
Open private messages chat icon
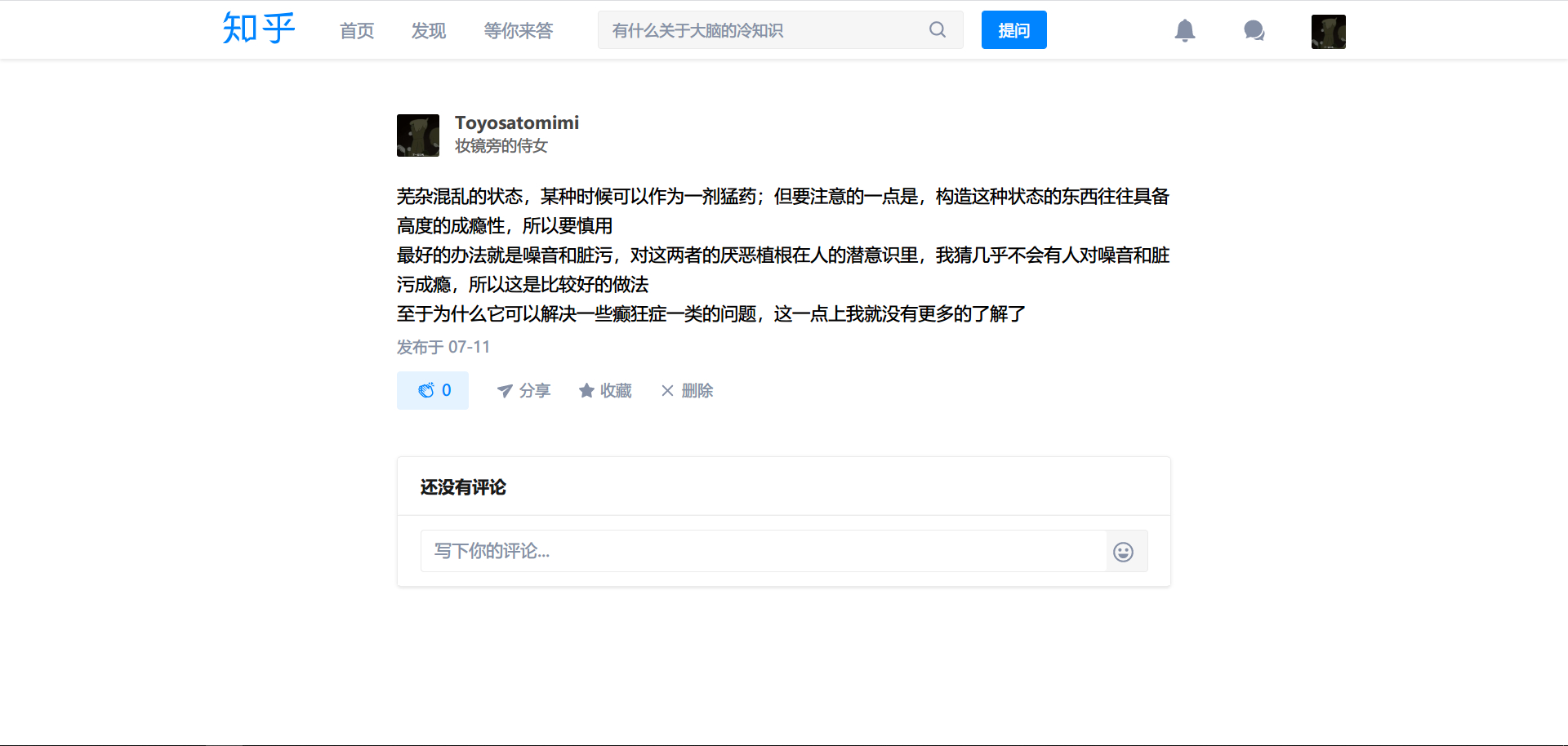point(1254,31)
